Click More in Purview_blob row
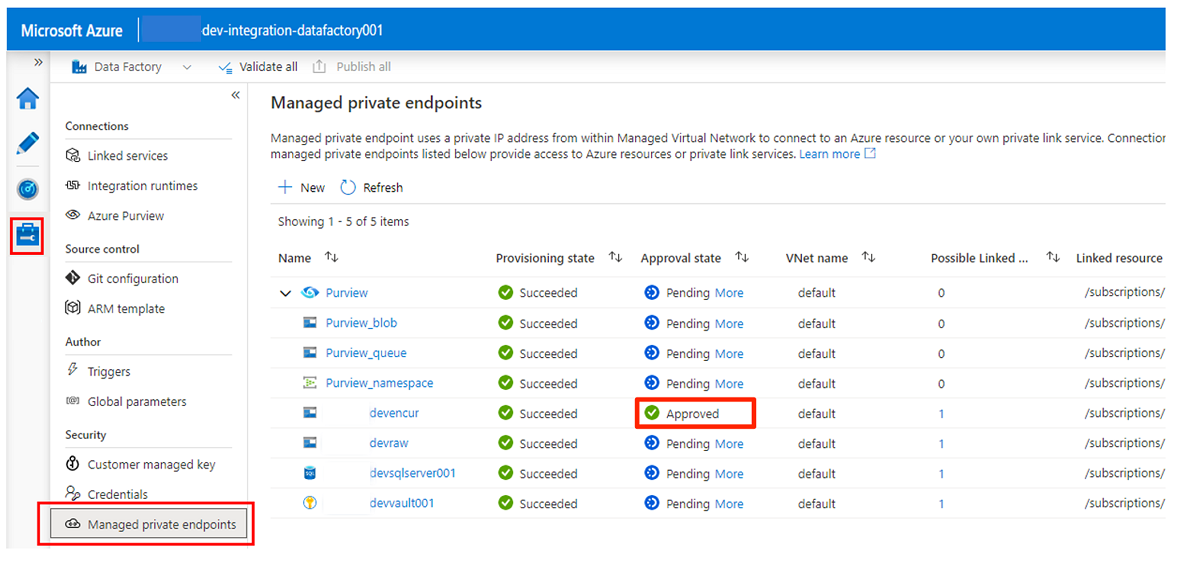 pyautogui.click(x=729, y=324)
